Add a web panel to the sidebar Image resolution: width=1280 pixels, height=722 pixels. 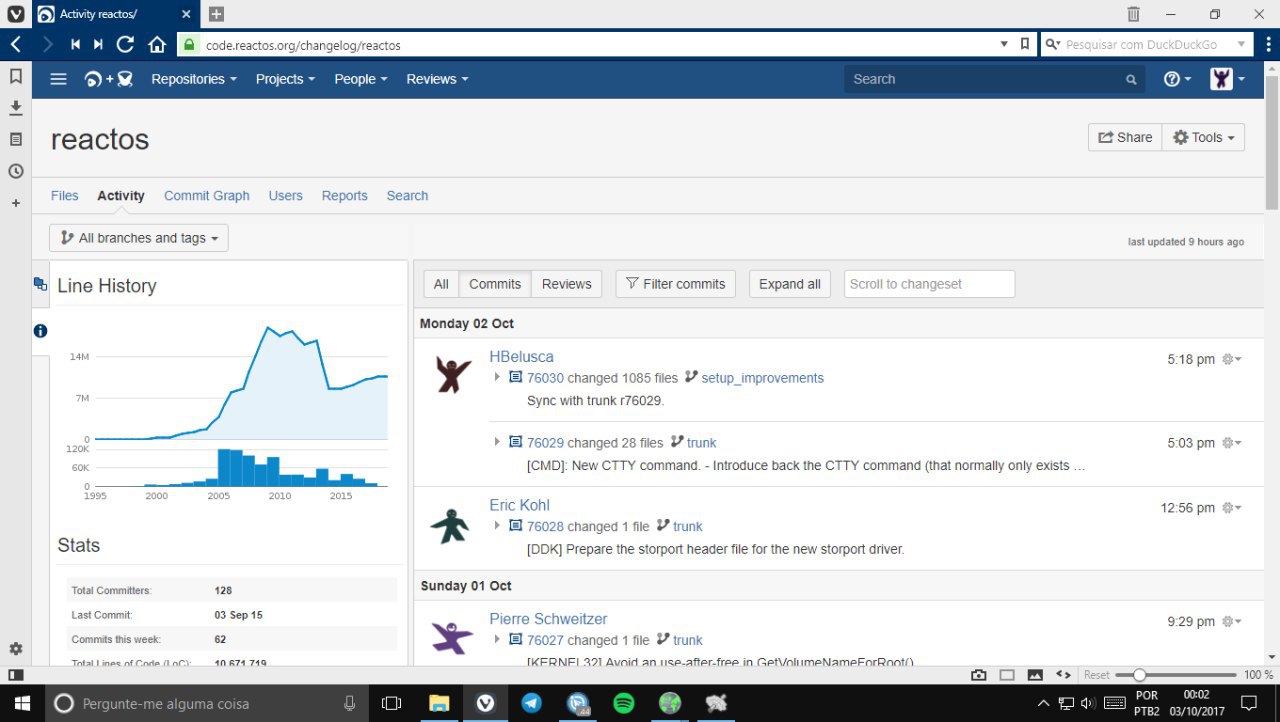coord(16,203)
